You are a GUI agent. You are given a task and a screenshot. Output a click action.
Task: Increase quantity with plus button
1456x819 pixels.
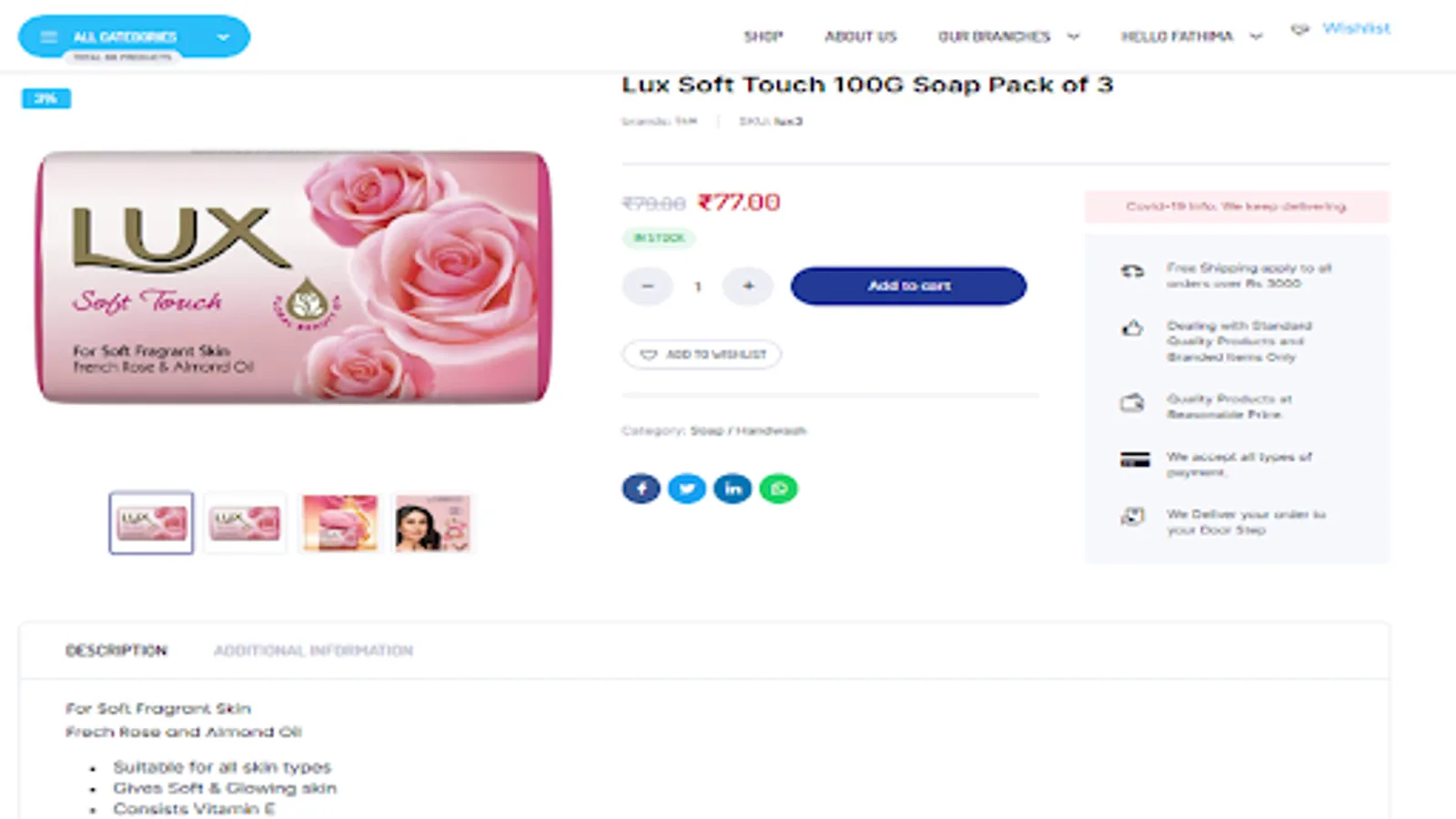(748, 286)
